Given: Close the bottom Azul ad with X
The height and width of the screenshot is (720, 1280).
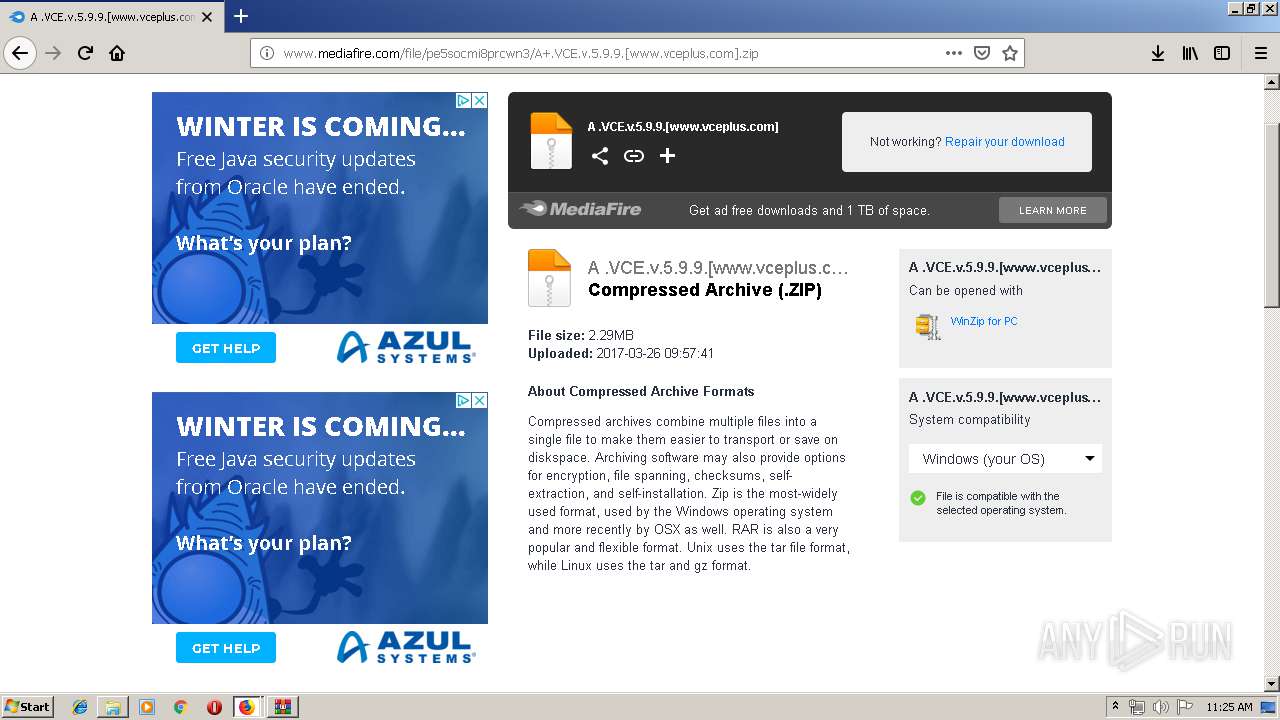Looking at the screenshot, I should [x=480, y=400].
